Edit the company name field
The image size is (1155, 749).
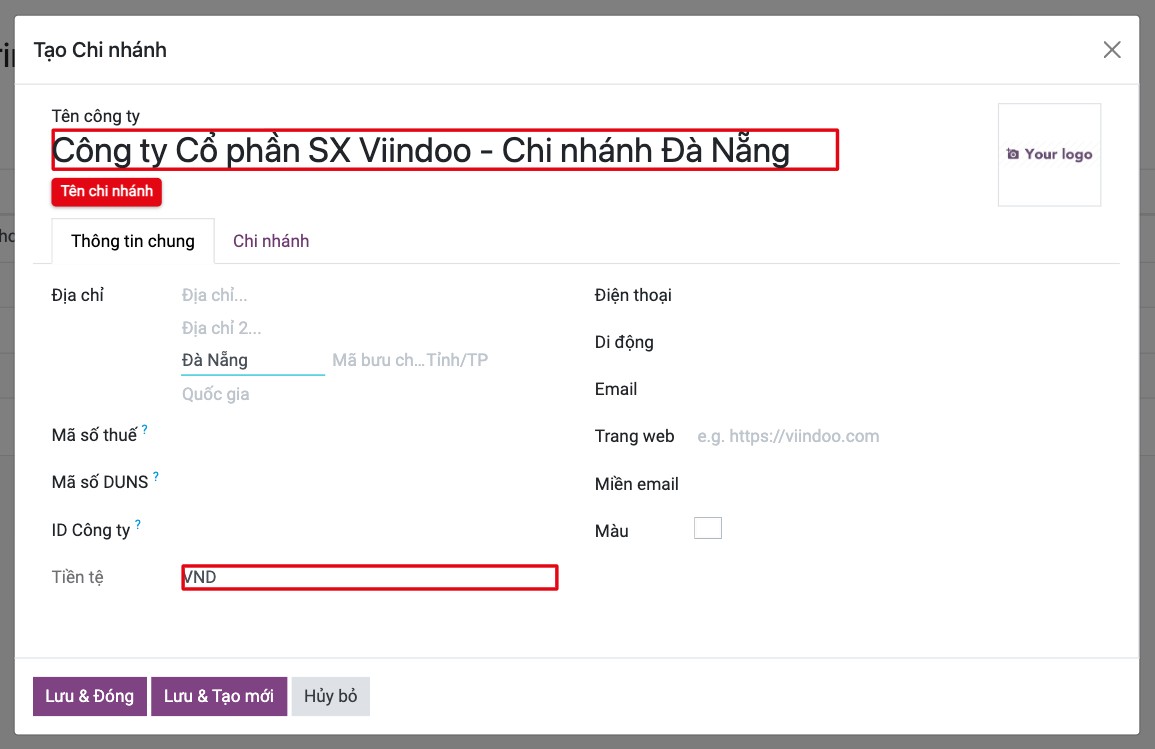pyautogui.click(x=445, y=150)
